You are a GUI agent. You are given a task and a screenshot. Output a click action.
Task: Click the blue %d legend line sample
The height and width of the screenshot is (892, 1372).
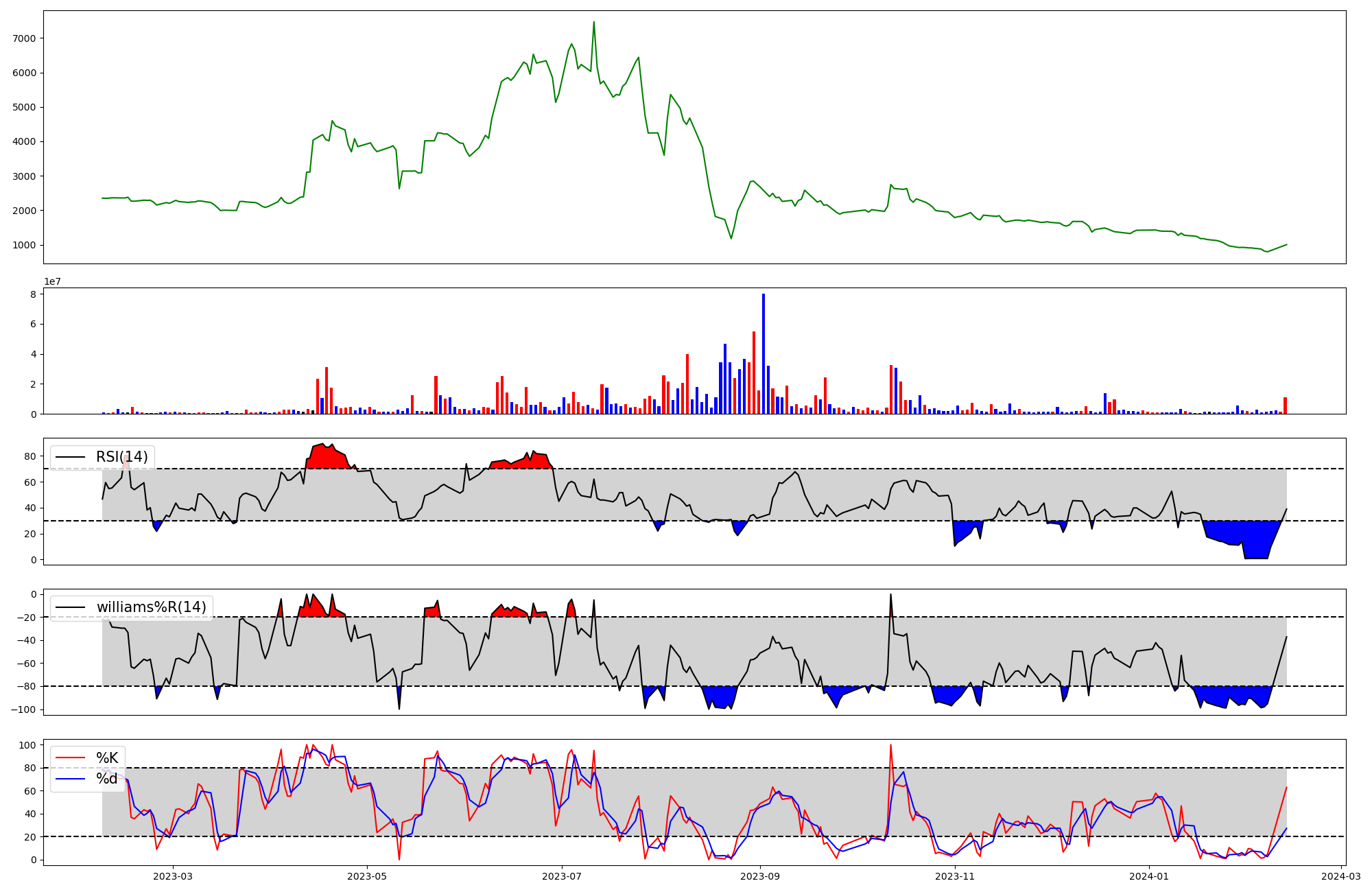click(70, 779)
